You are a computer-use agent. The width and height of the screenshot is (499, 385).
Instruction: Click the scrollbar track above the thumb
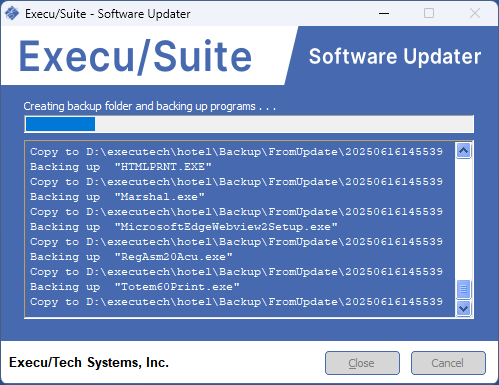(463, 219)
